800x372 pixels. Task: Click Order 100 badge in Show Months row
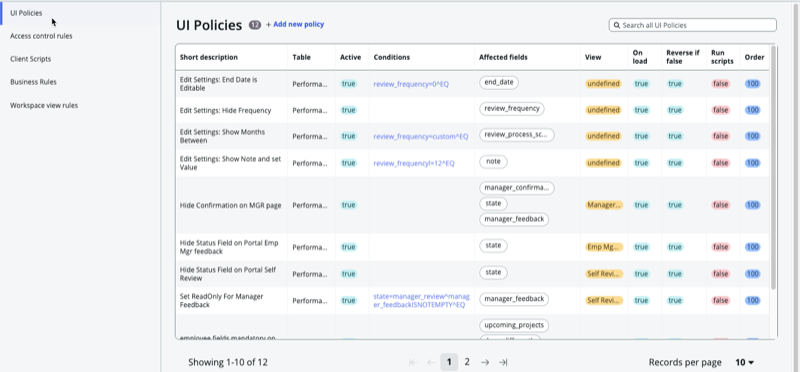click(753, 136)
